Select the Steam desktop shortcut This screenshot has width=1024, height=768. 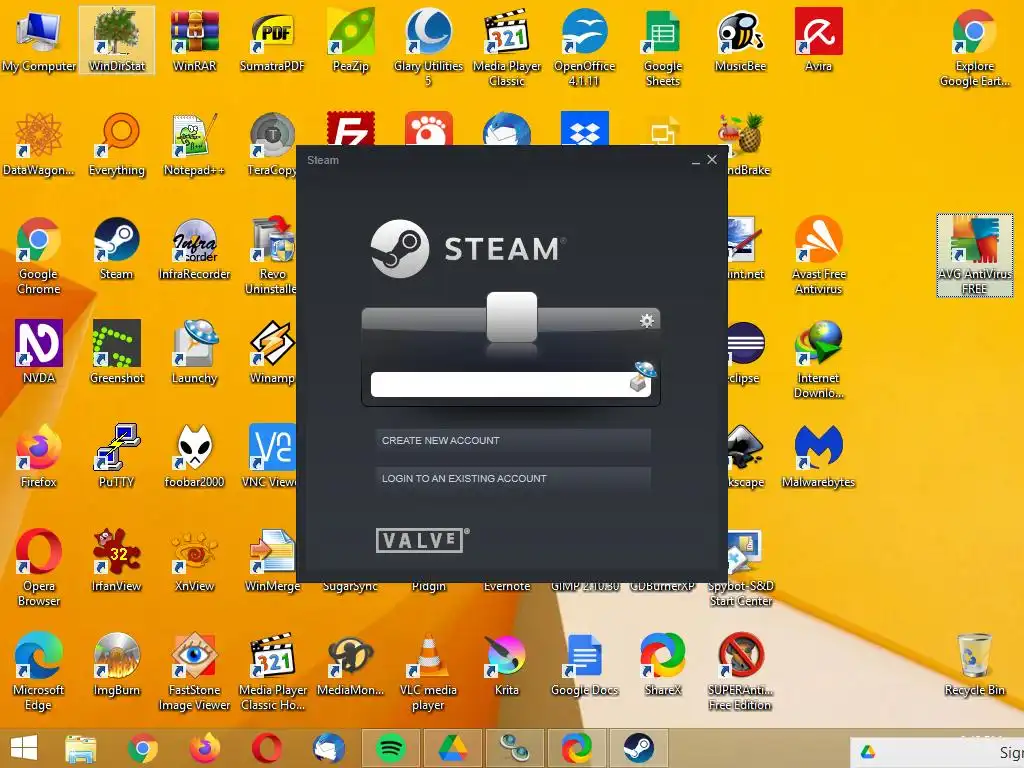pyautogui.click(x=117, y=249)
